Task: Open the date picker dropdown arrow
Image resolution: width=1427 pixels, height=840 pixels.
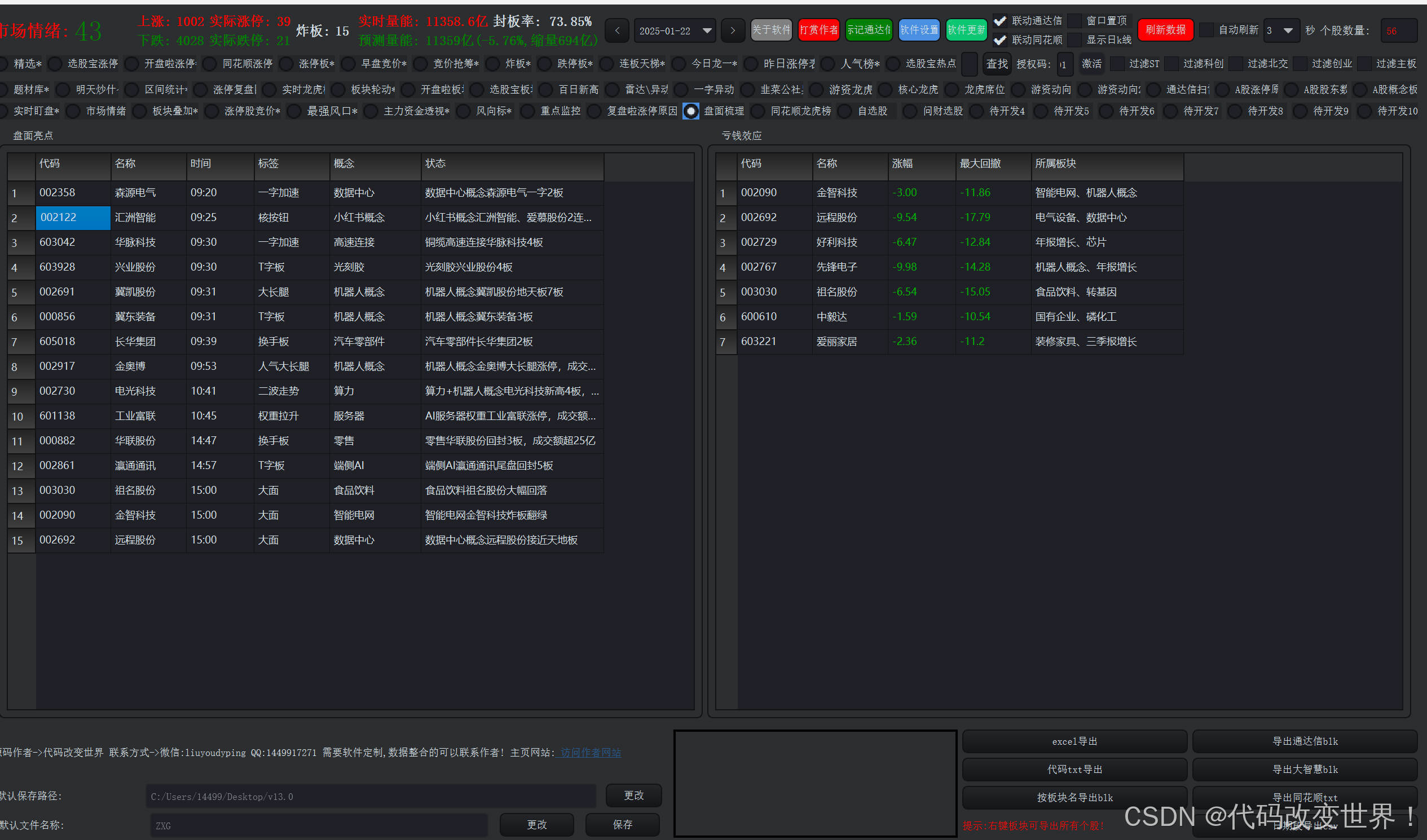Action: (x=707, y=30)
